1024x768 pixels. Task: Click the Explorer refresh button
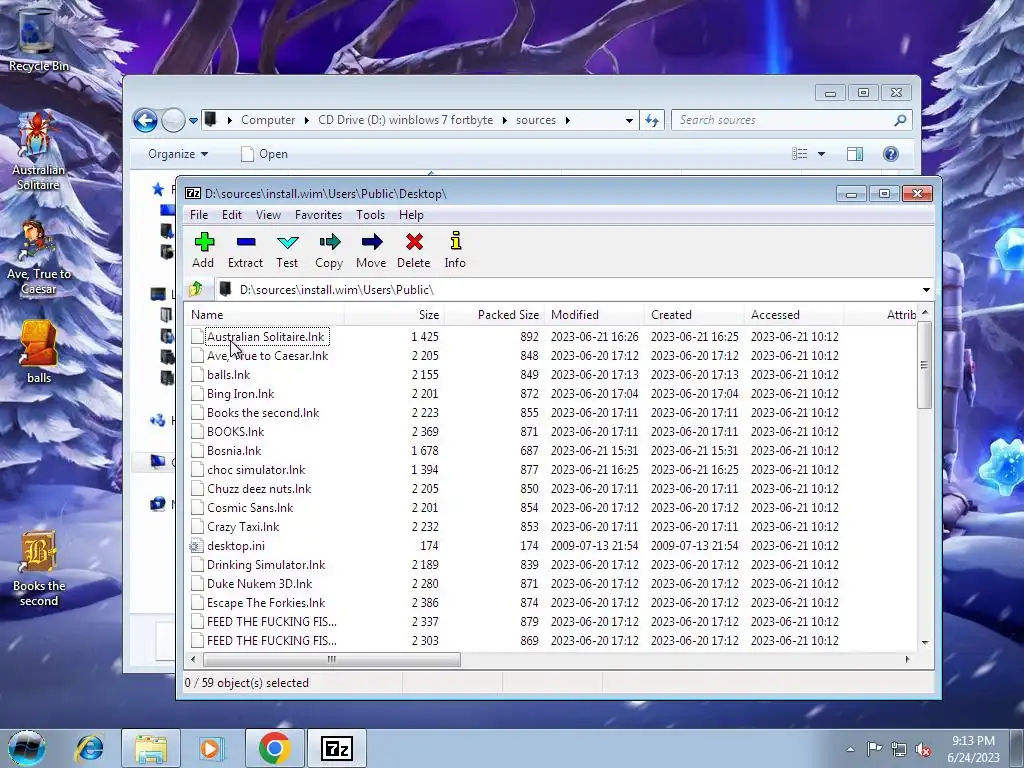[652, 120]
